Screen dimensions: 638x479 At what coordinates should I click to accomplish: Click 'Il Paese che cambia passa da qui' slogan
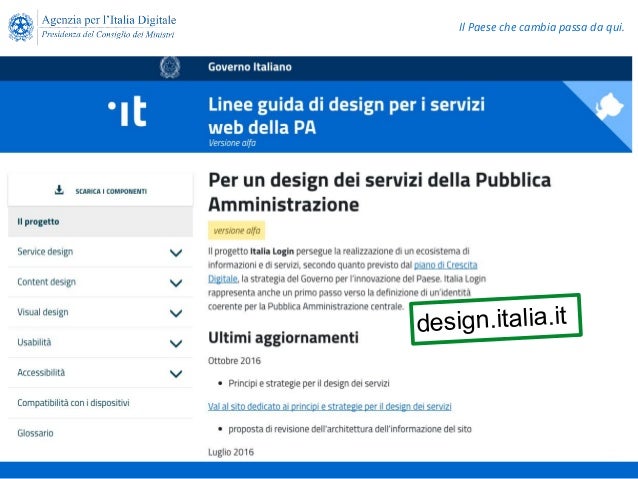[541, 27]
